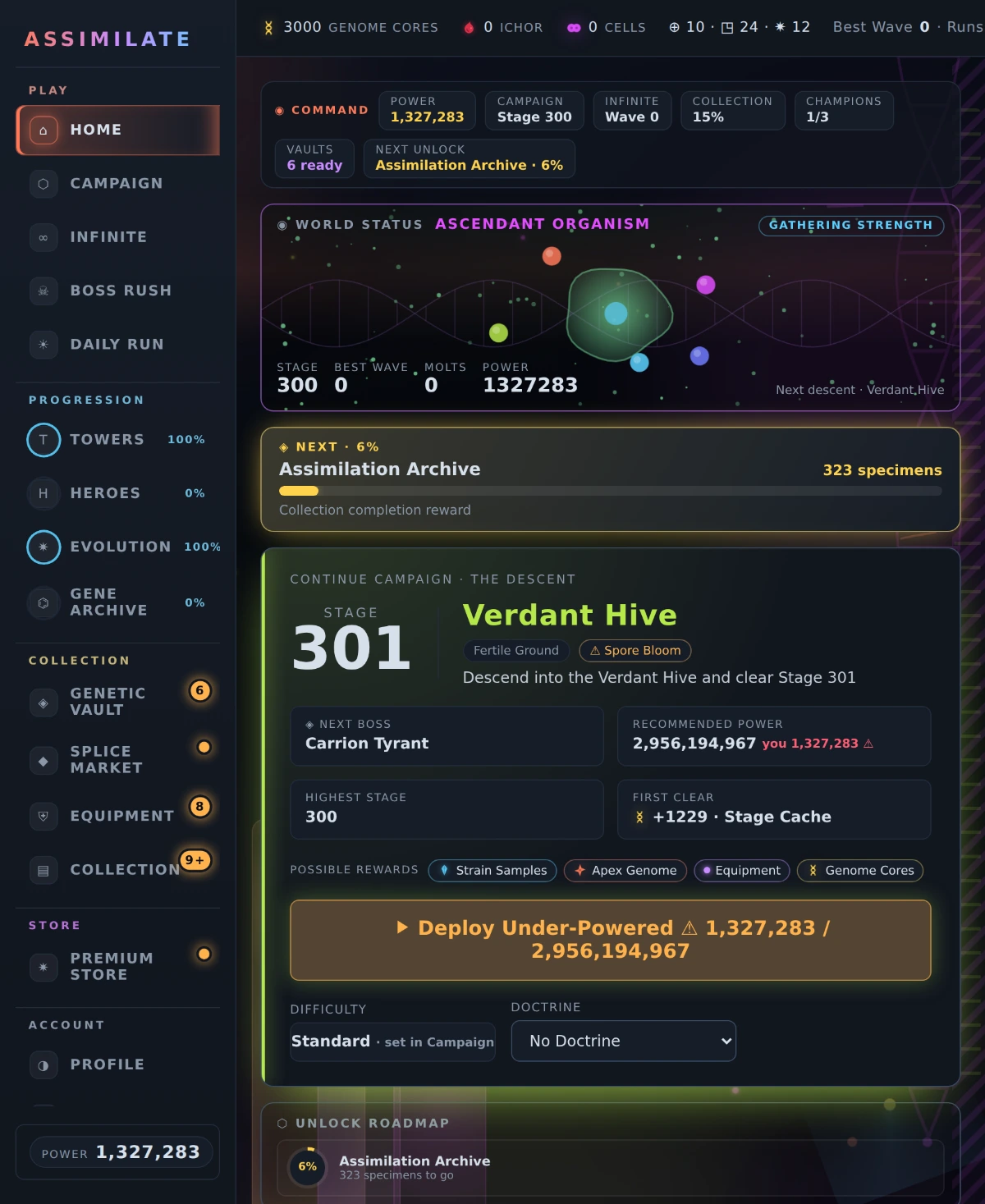Viewport: 985px width, 1204px height.
Task: Click the Home sidebar icon
Action: tap(44, 130)
